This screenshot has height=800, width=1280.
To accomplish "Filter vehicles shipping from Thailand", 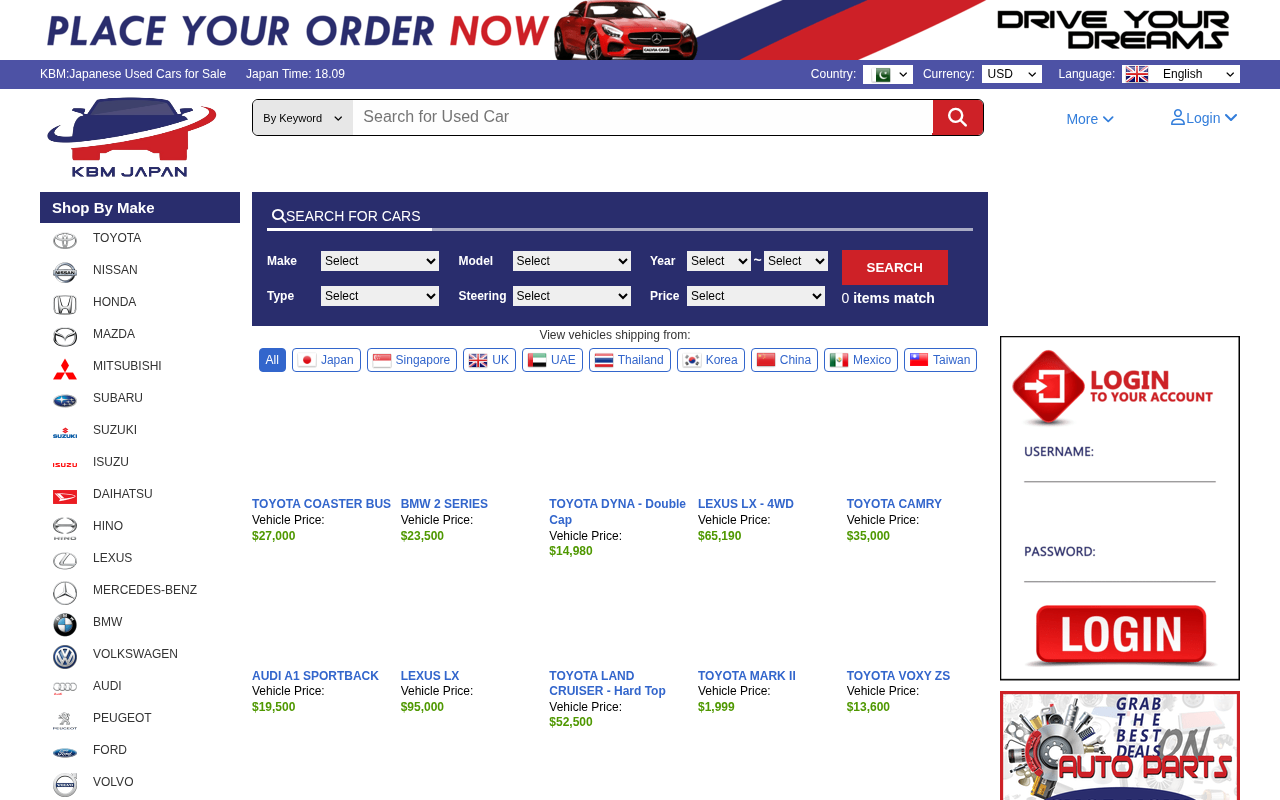I will (630, 360).
